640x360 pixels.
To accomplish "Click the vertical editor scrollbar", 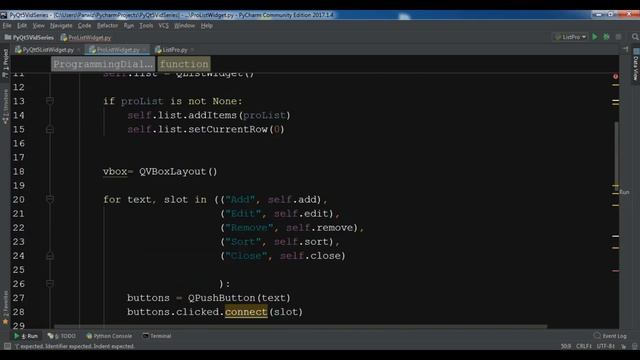I will 616,155.
